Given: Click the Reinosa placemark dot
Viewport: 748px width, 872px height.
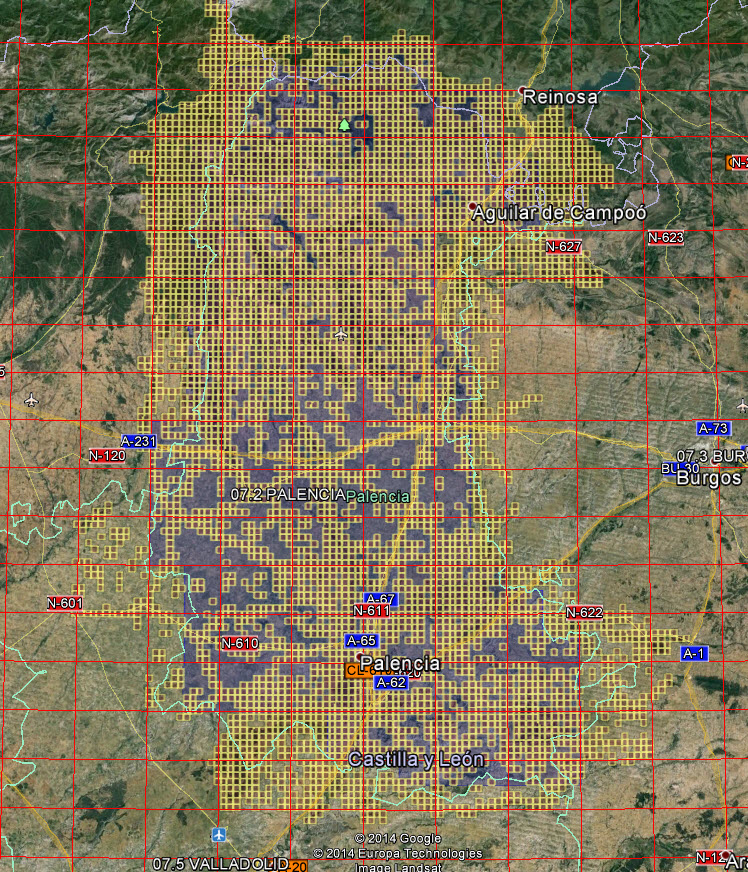Looking at the screenshot, I should coord(522,91).
